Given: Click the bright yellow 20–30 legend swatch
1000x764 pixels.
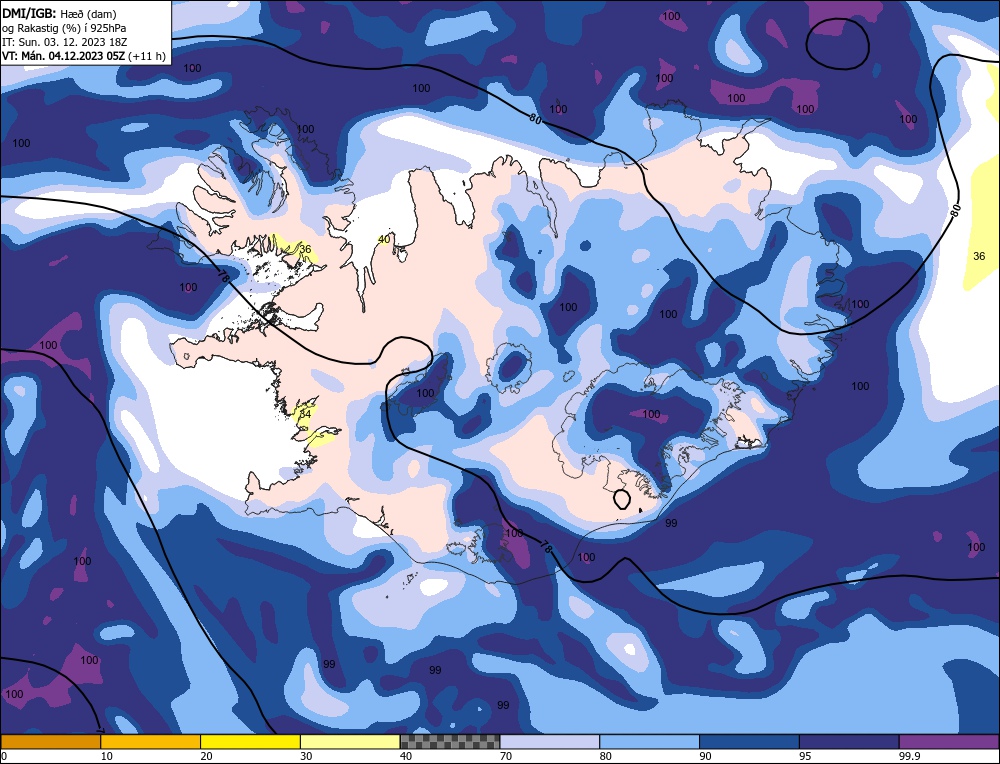Looking at the screenshot, I should coord(250,741).
